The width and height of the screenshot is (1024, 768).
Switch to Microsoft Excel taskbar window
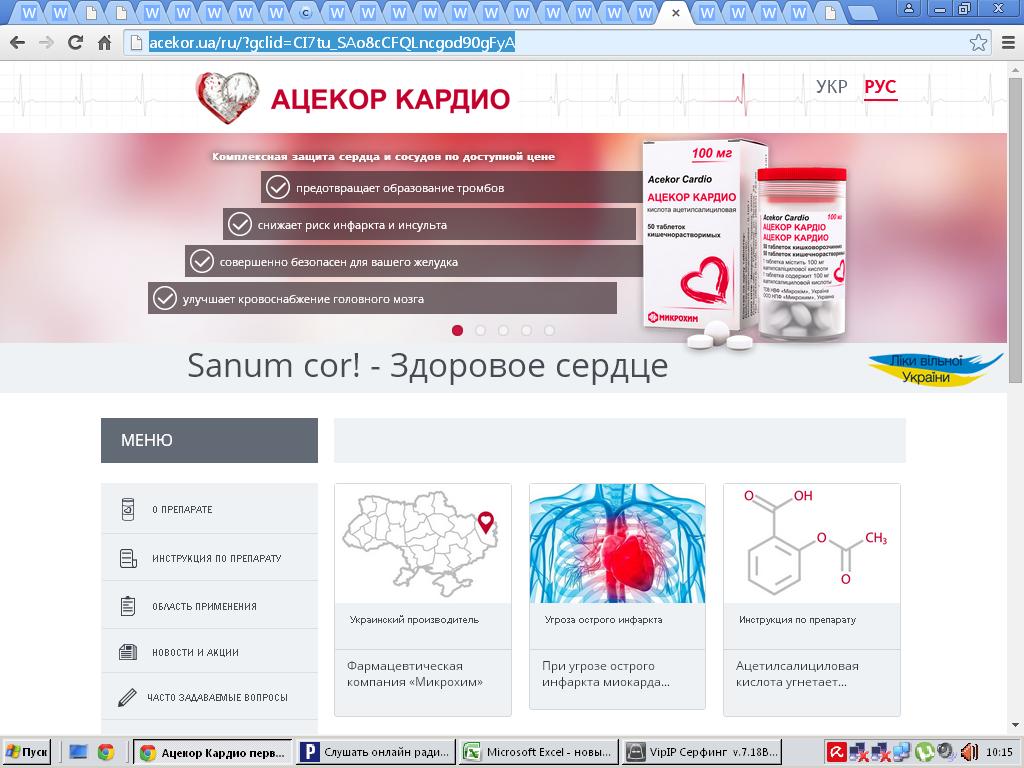pos(539,752)
